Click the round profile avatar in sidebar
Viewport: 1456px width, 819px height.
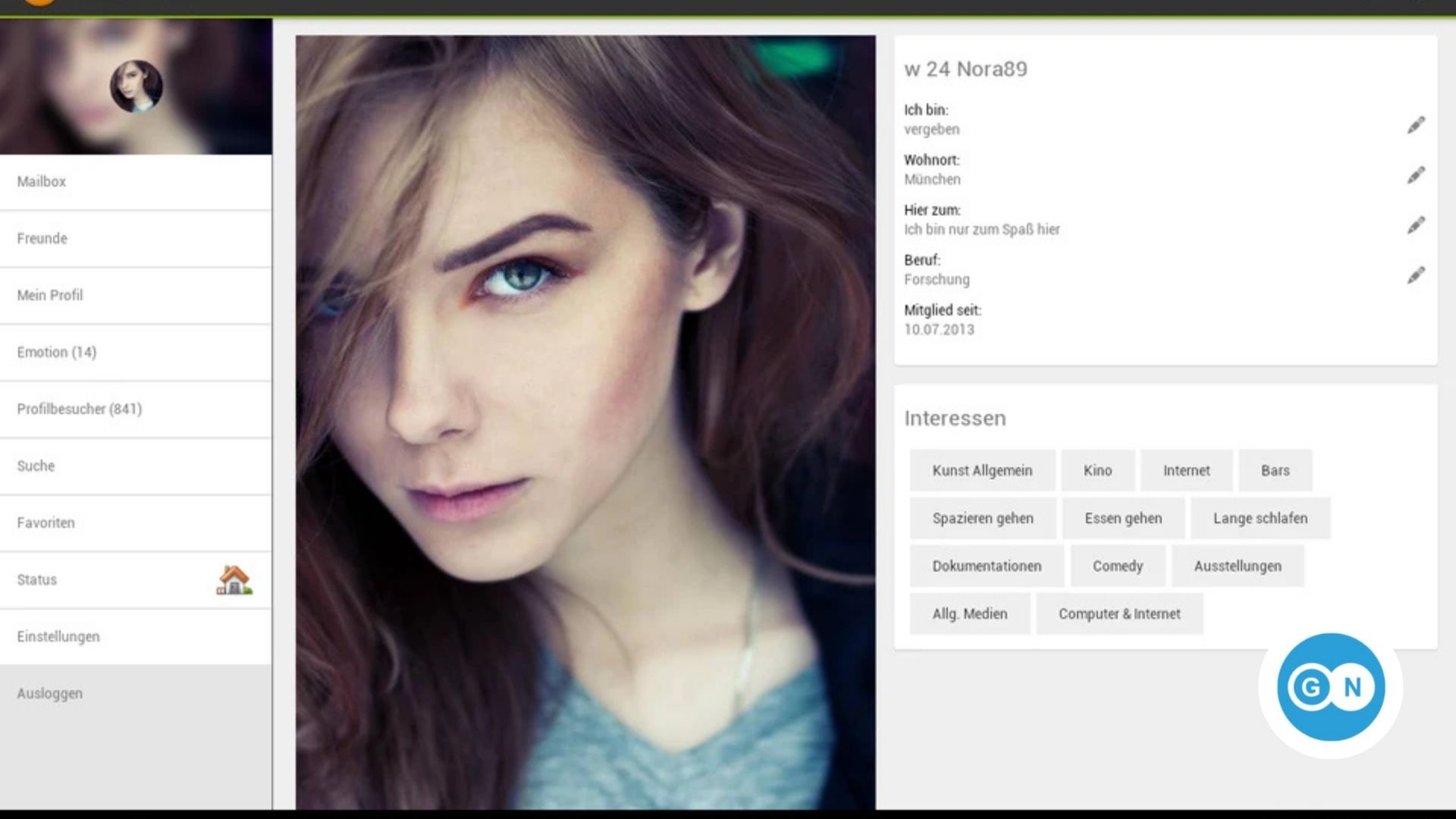coord(136,86)
